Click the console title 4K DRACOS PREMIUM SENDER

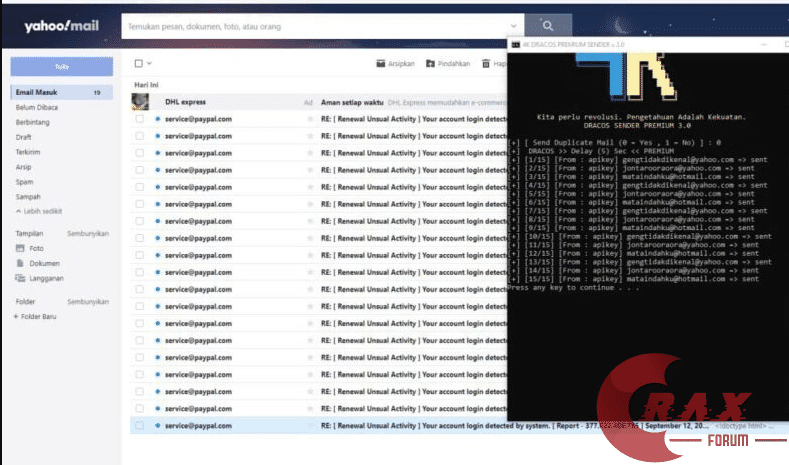pyautogui.click(x=573, y=45)
